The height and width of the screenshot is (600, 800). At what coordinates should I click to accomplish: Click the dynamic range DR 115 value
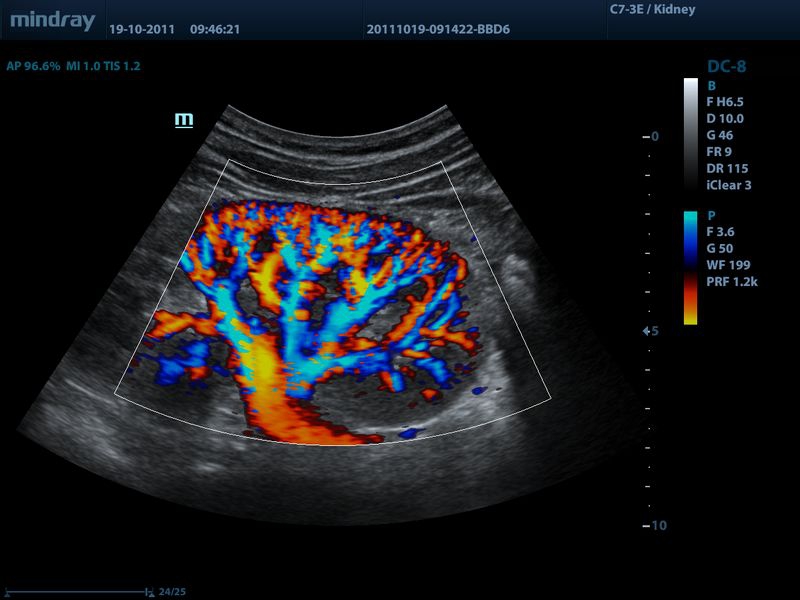click(x=728, y=168)
